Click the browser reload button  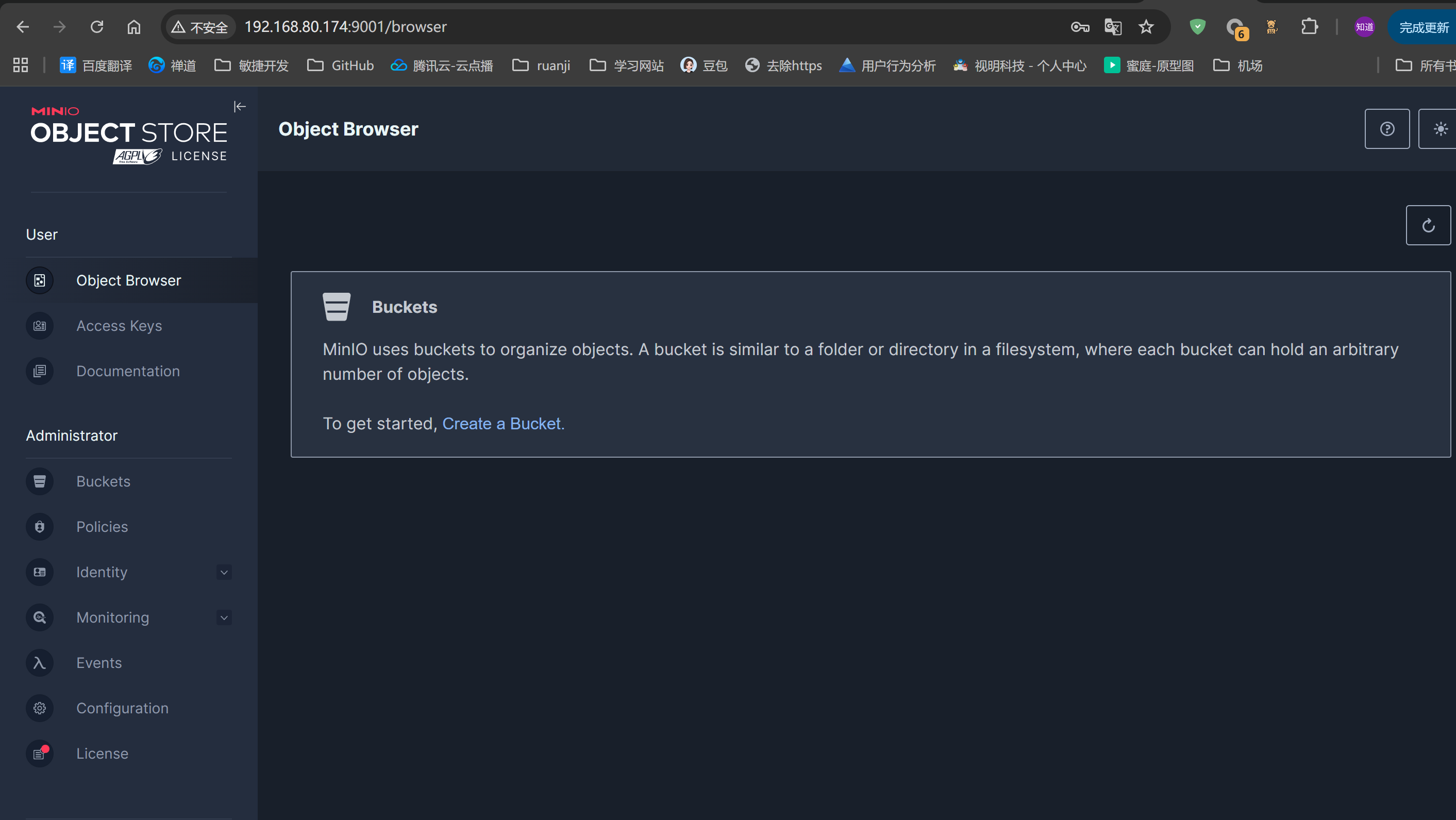coord(97,27)
